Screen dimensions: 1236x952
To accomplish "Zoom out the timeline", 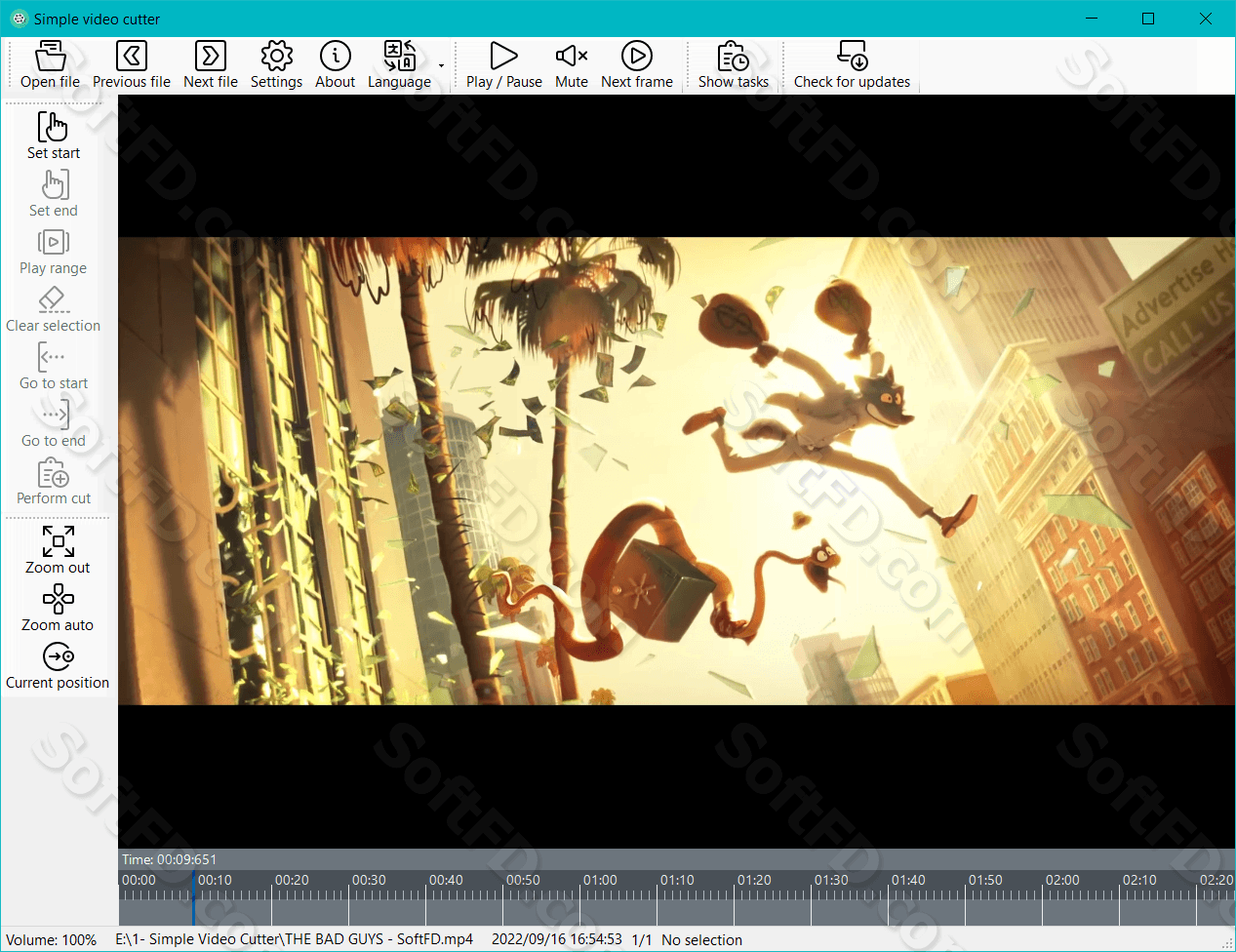I will [58, 549].
